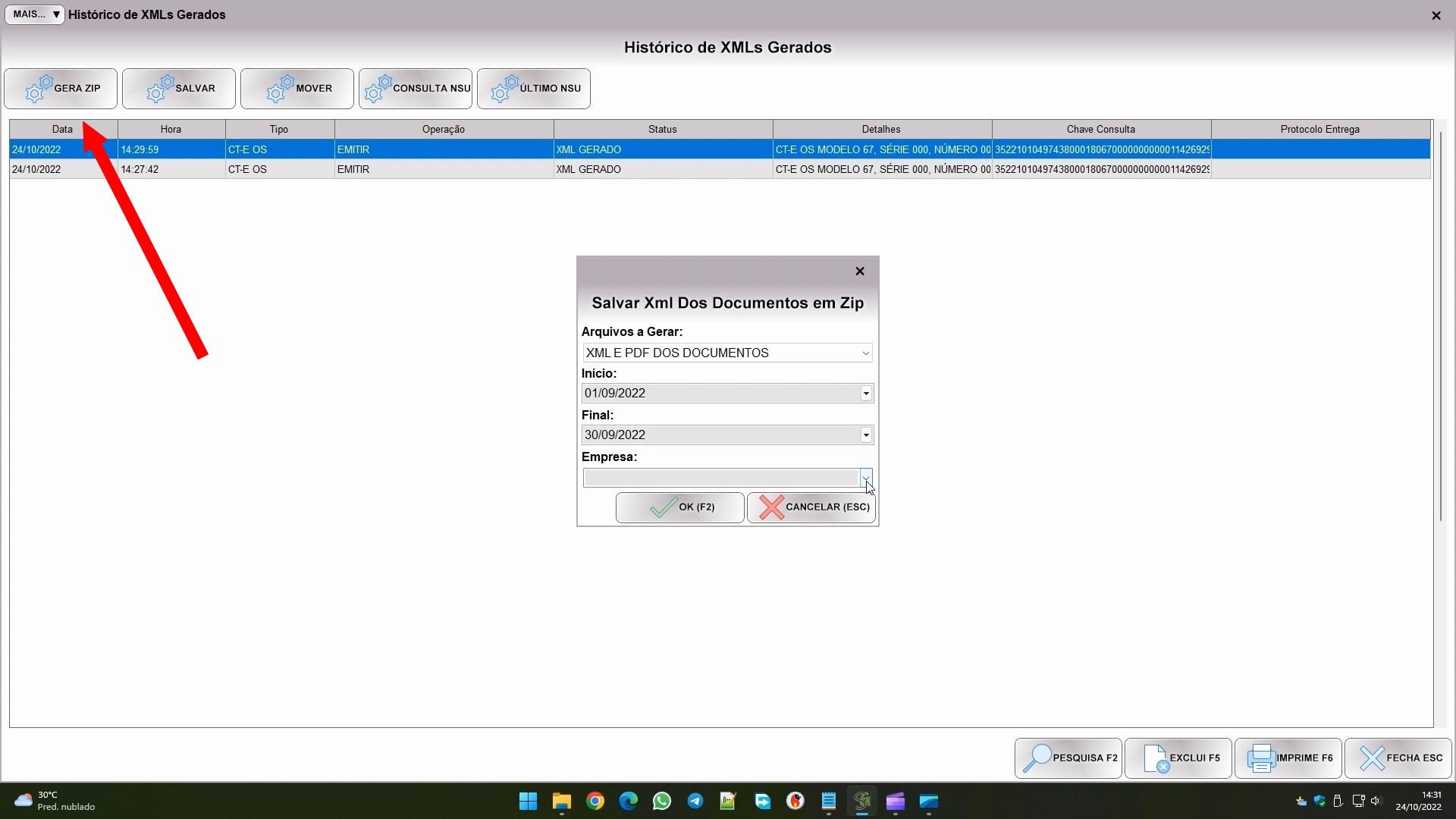Click the network display tray icon
The image size is (1456, 819).
coord(1358,802)
